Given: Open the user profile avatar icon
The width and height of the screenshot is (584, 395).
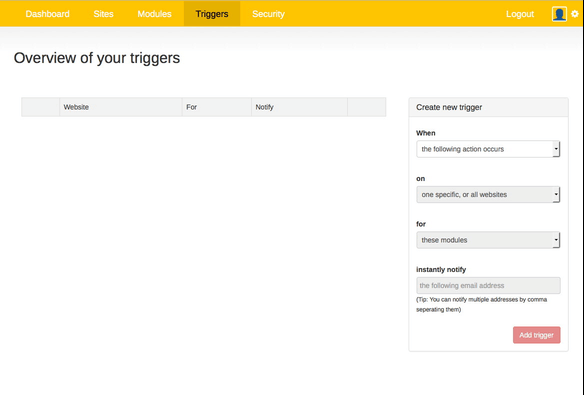Looking at the screenshot, I should click(x=559, y=14).
